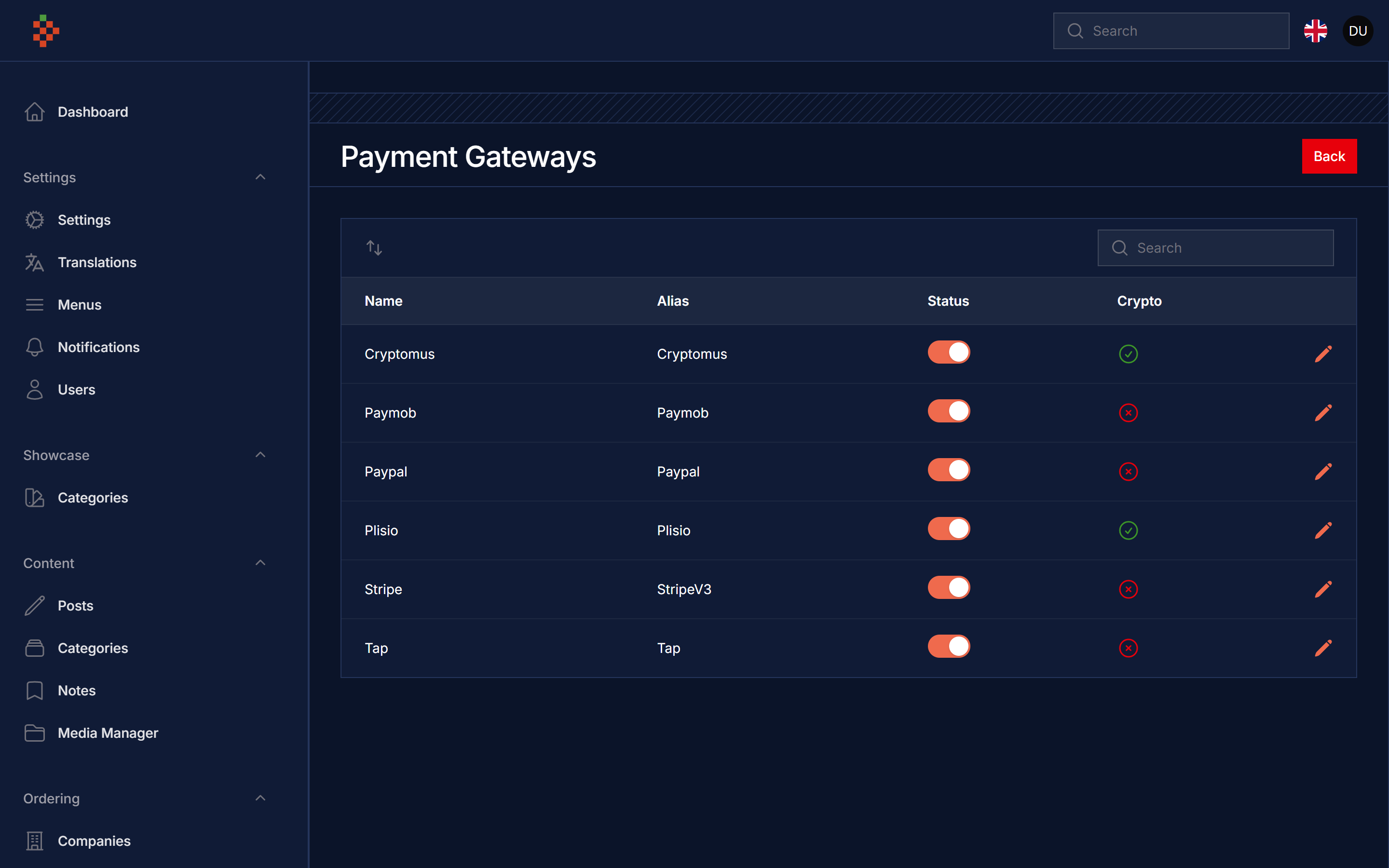Click the Dashboard home icon

(x=34, y=112)
